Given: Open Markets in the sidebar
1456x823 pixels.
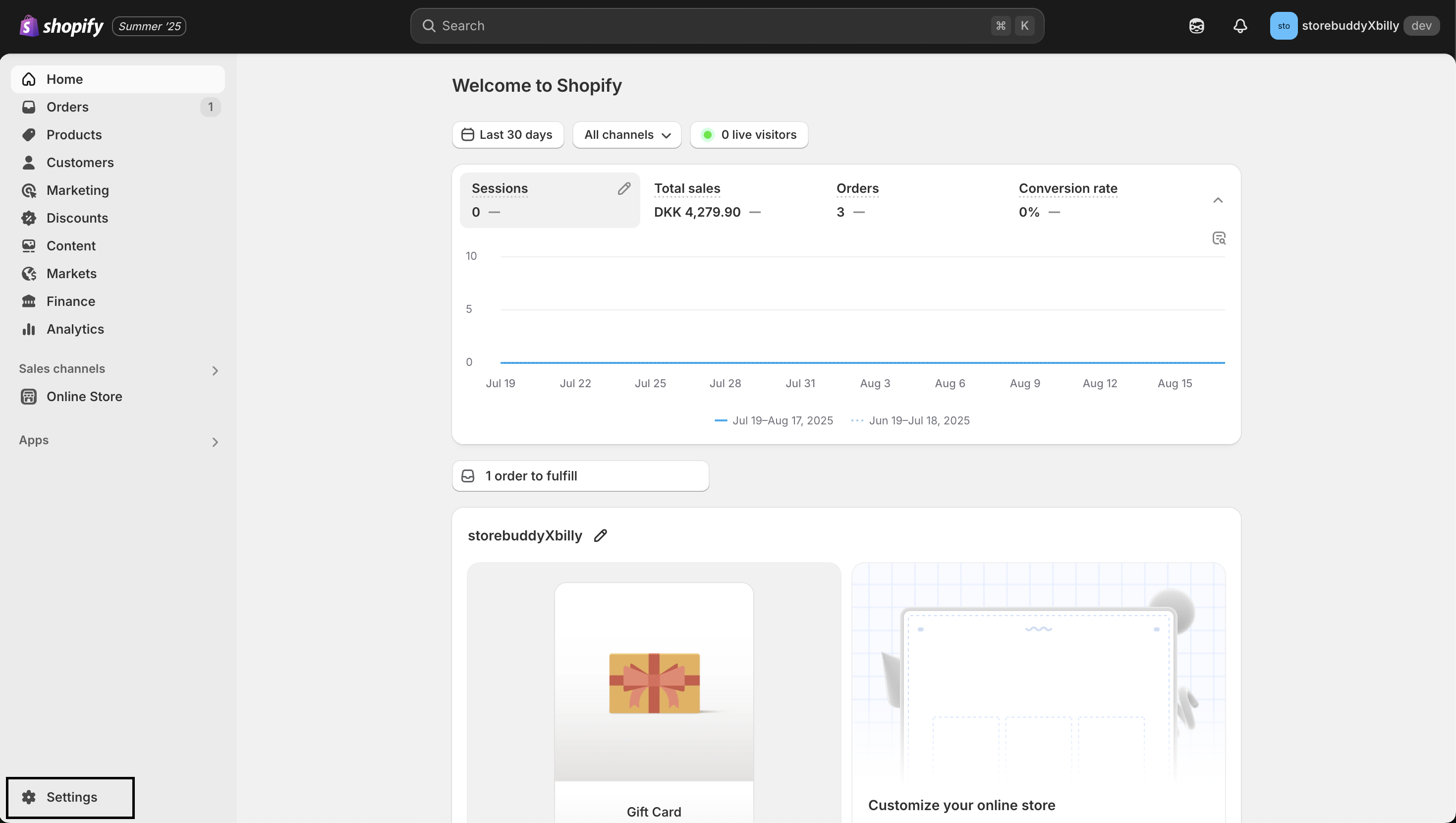Looking at the screenshot, I should [117, 273].
